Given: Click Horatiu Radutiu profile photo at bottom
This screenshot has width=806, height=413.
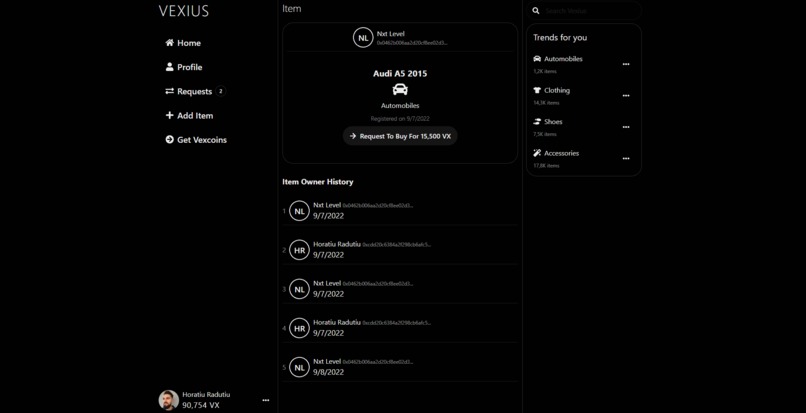Looking at the screenshot, I should coord(169,400).
